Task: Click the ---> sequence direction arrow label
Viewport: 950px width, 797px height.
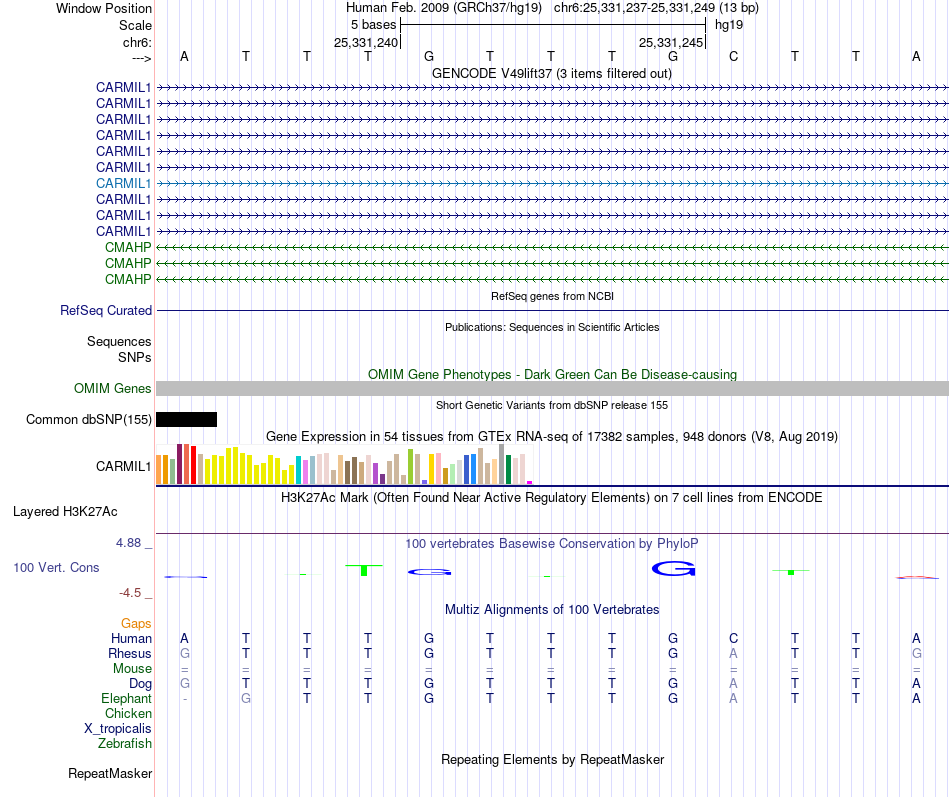Action: click(x=141, y=58)
